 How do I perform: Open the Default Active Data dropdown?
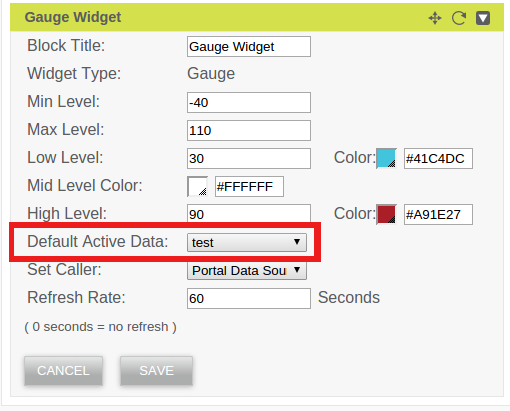click(x=247, y=242)
